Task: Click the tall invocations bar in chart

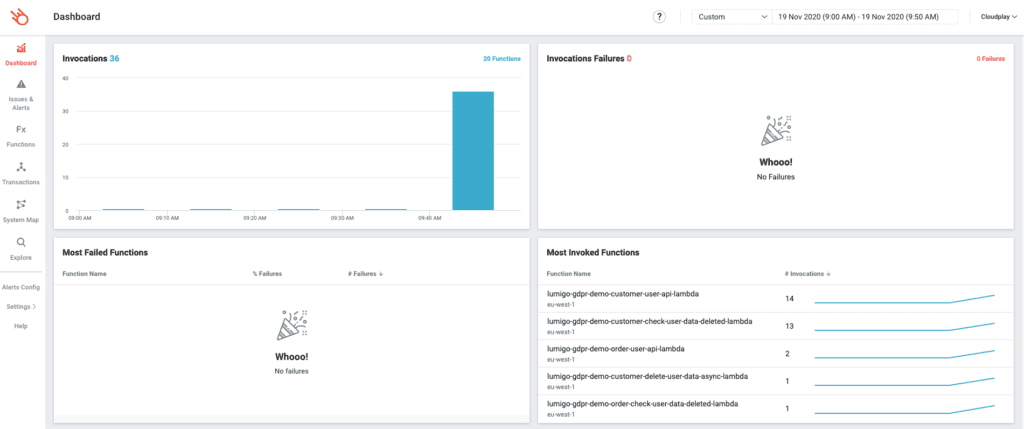Action: coord(473,151)
